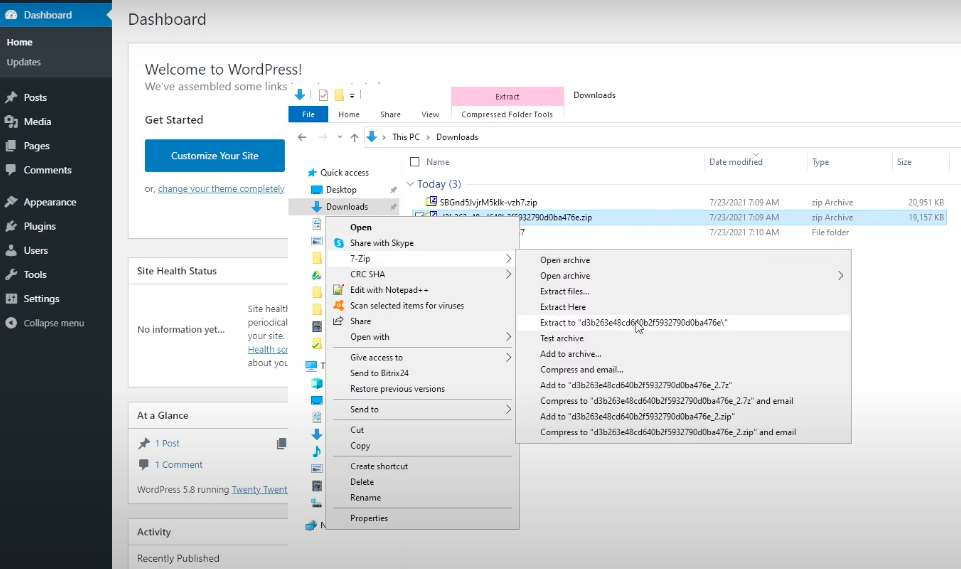Click the Date modified column header
The height and width of the screenshot is (569, 961).
736,162
